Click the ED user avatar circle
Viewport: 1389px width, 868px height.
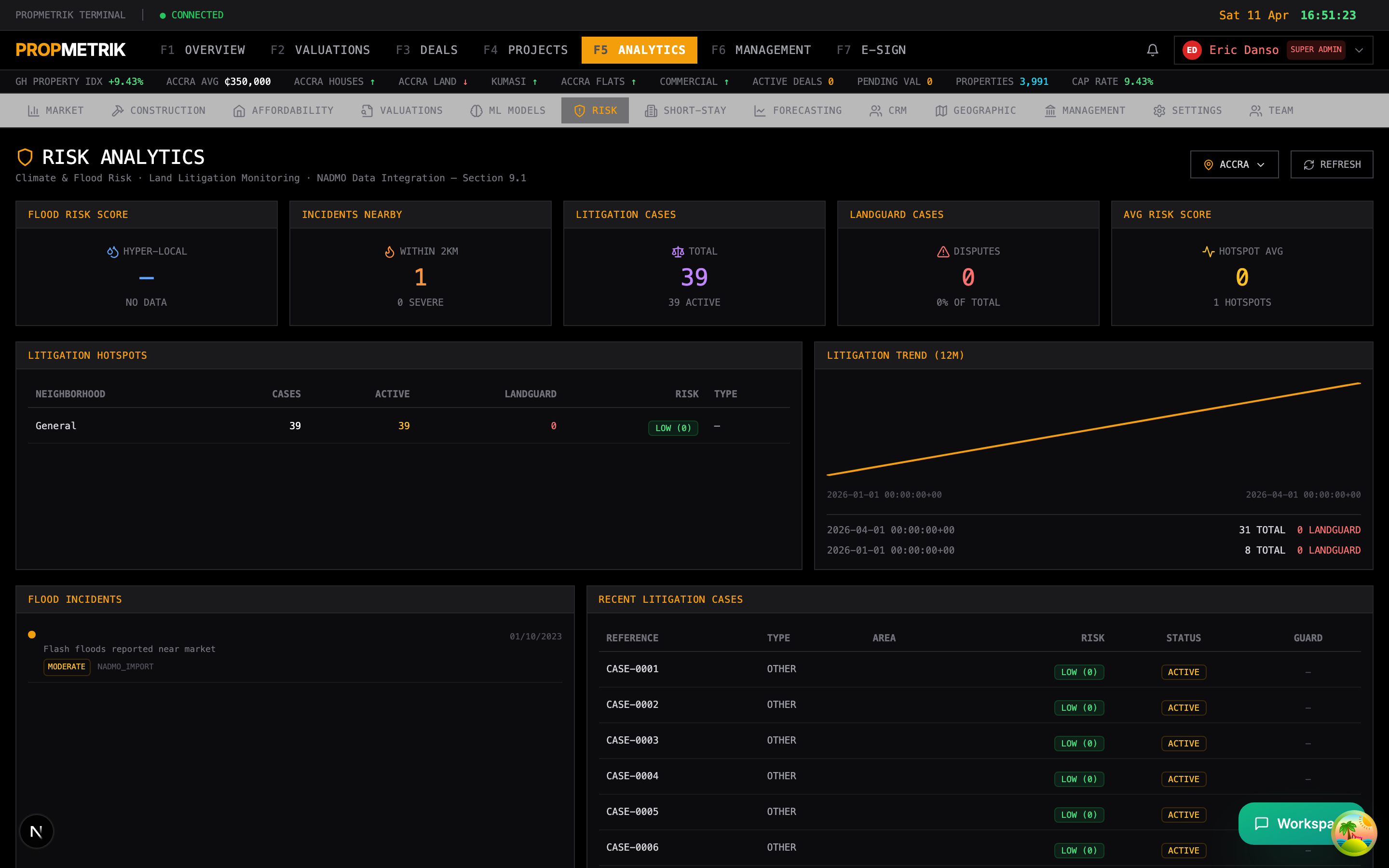1192,50
